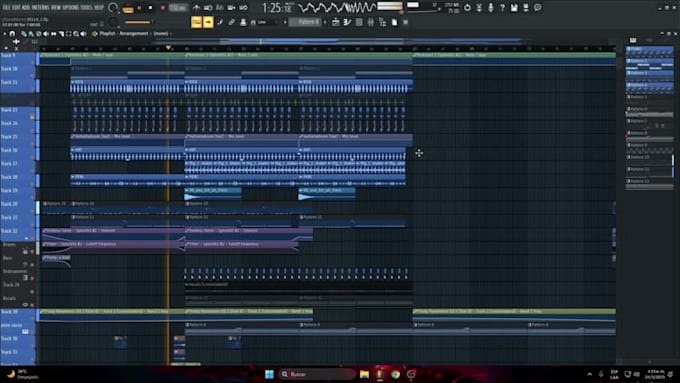Click the Vocals track eye icon

tap(25, 305)
